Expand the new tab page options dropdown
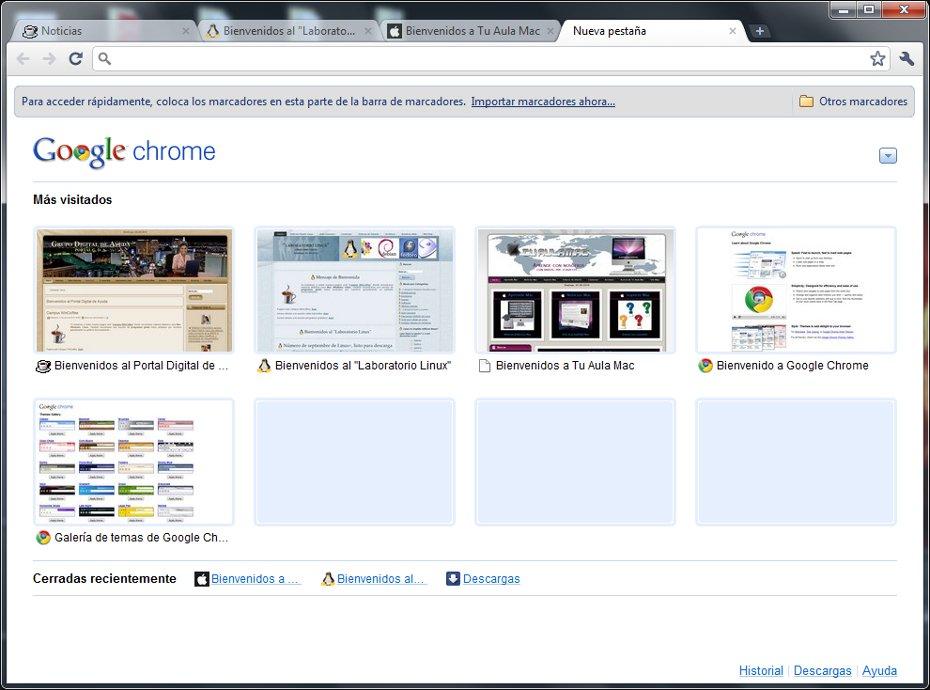Screen dimensions: 930x690 pyautogui.click(x=887, y=155)
